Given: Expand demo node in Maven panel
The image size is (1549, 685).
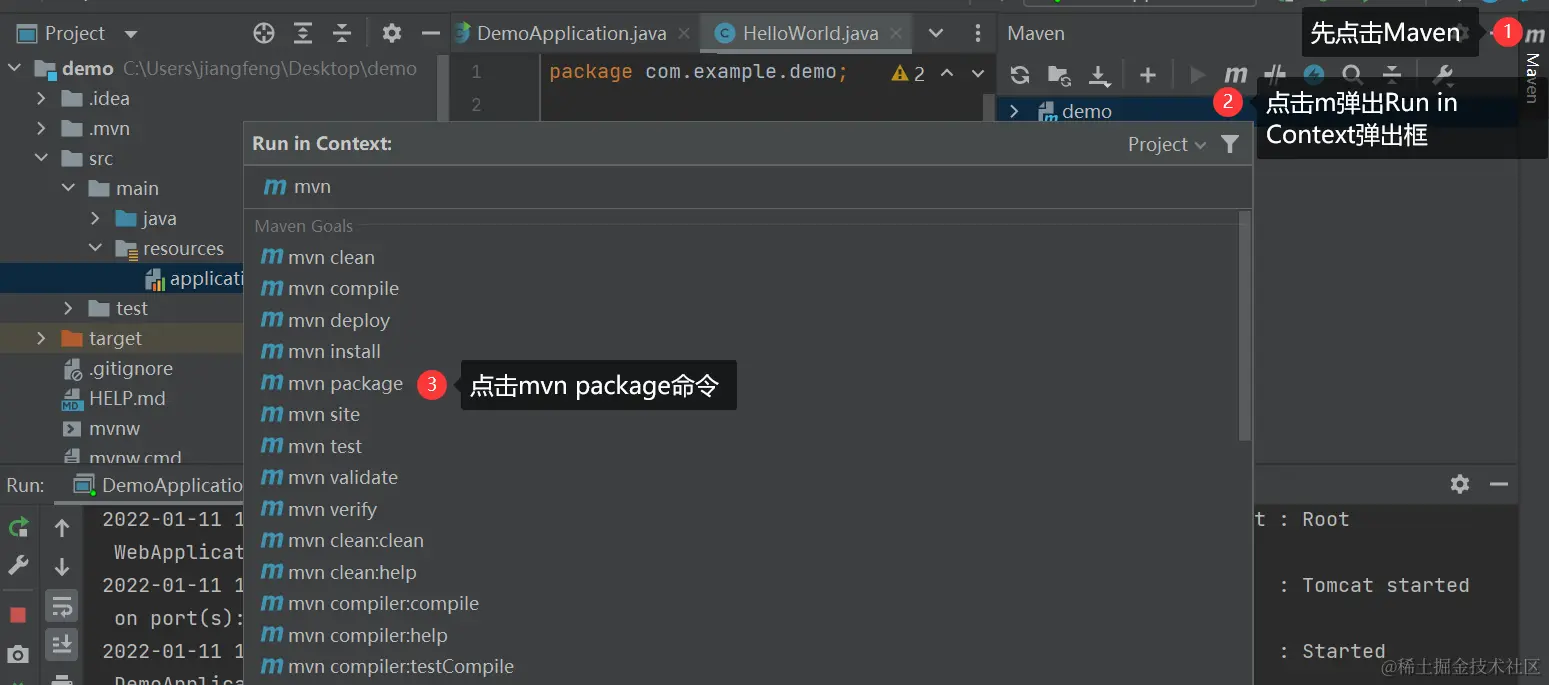Looking at the screenshot, I should coord(1014,111).
